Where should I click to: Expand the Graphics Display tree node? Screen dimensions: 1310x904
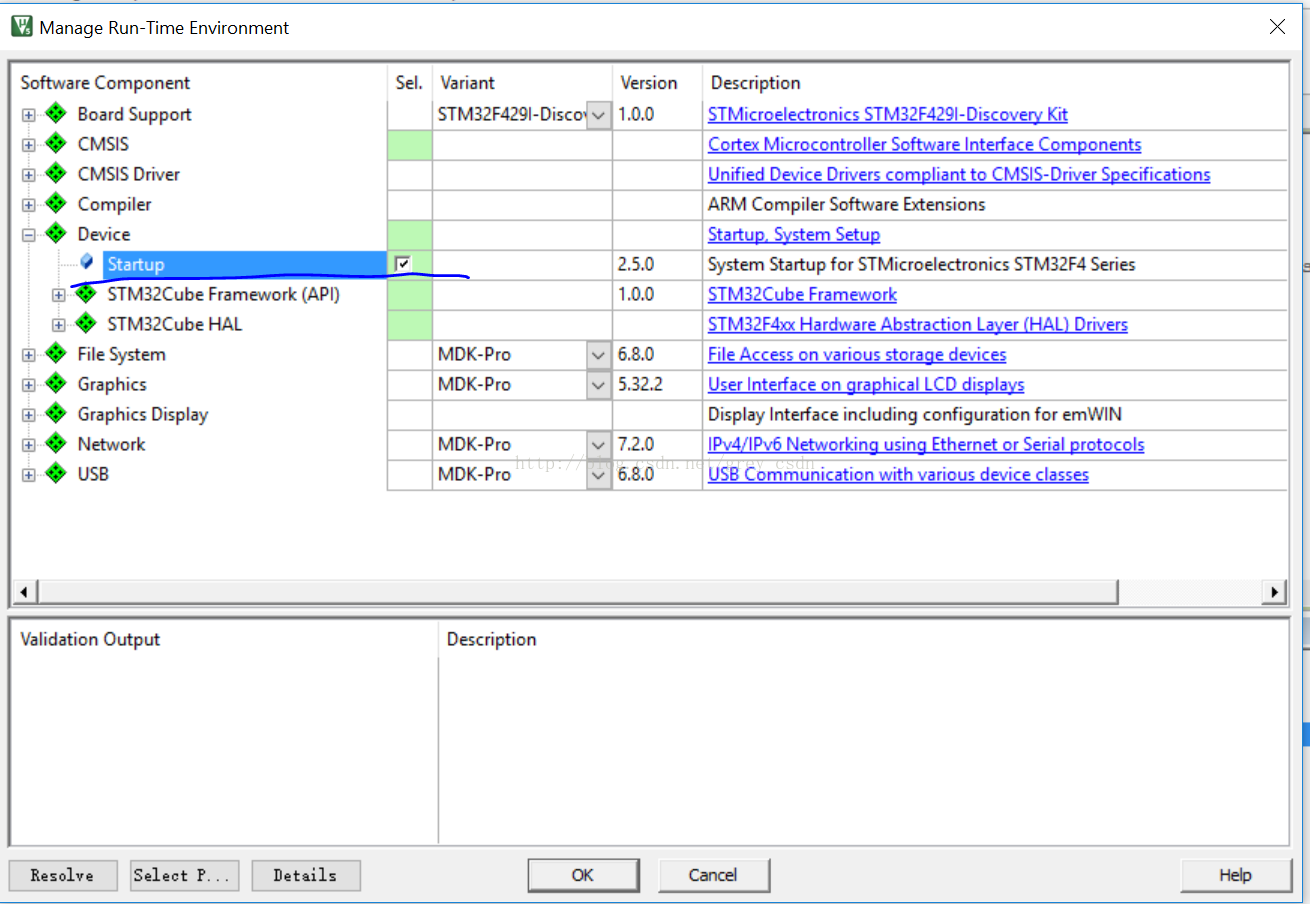(28, 415)
